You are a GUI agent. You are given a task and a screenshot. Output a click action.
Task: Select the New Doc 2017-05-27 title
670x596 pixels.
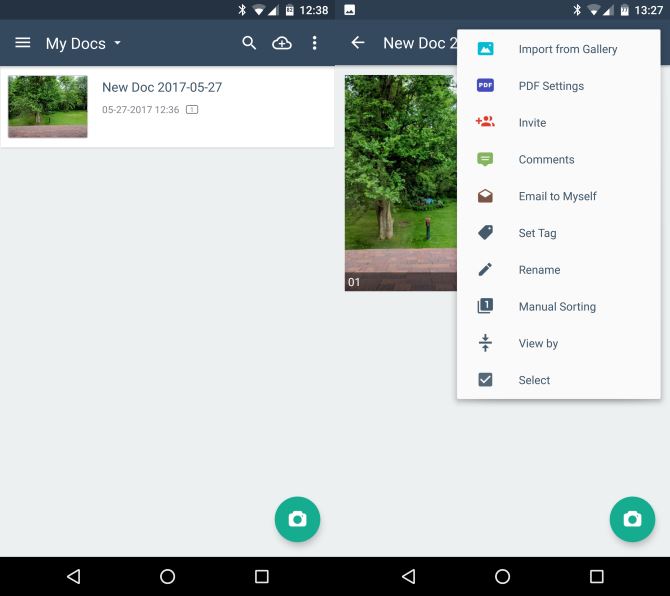click(x=162, y=87)
